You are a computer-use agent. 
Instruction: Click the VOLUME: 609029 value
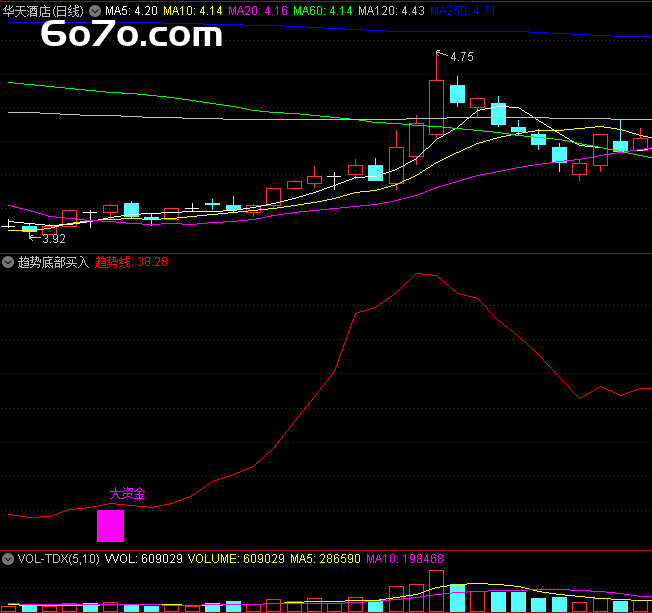(236, 559)
